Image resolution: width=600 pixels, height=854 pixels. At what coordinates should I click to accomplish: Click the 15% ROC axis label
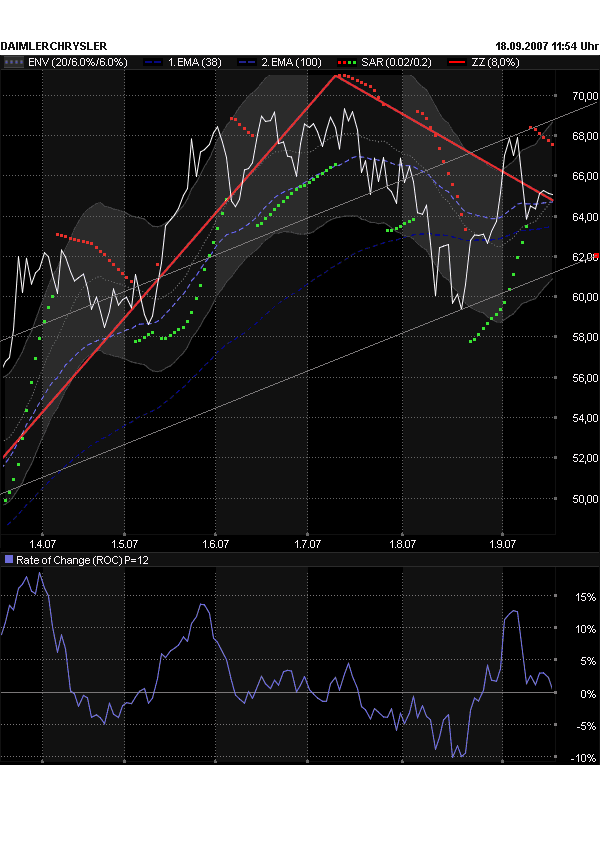click(x=586, y=597)
